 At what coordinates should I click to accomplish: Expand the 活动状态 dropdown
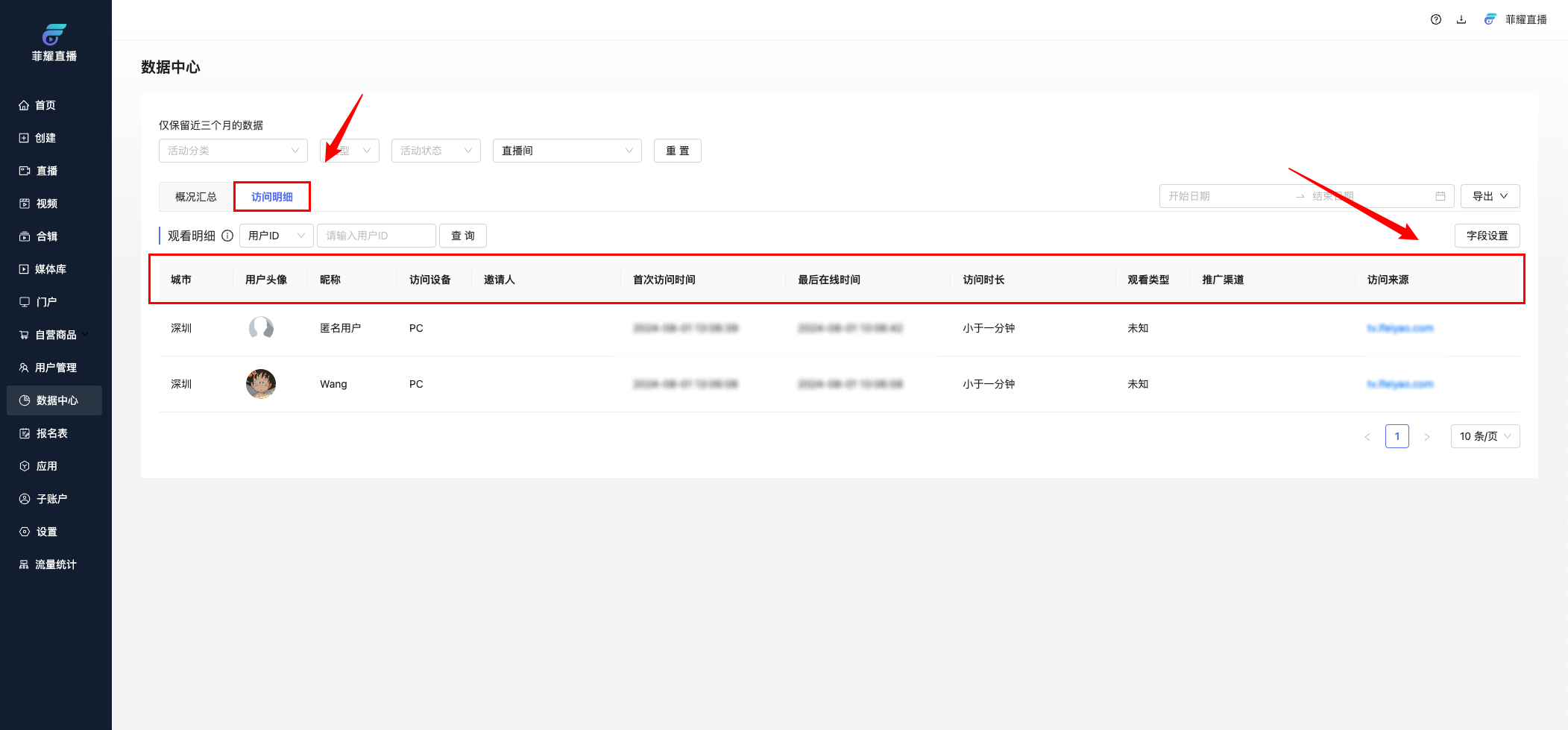click(x=435, y=151)
